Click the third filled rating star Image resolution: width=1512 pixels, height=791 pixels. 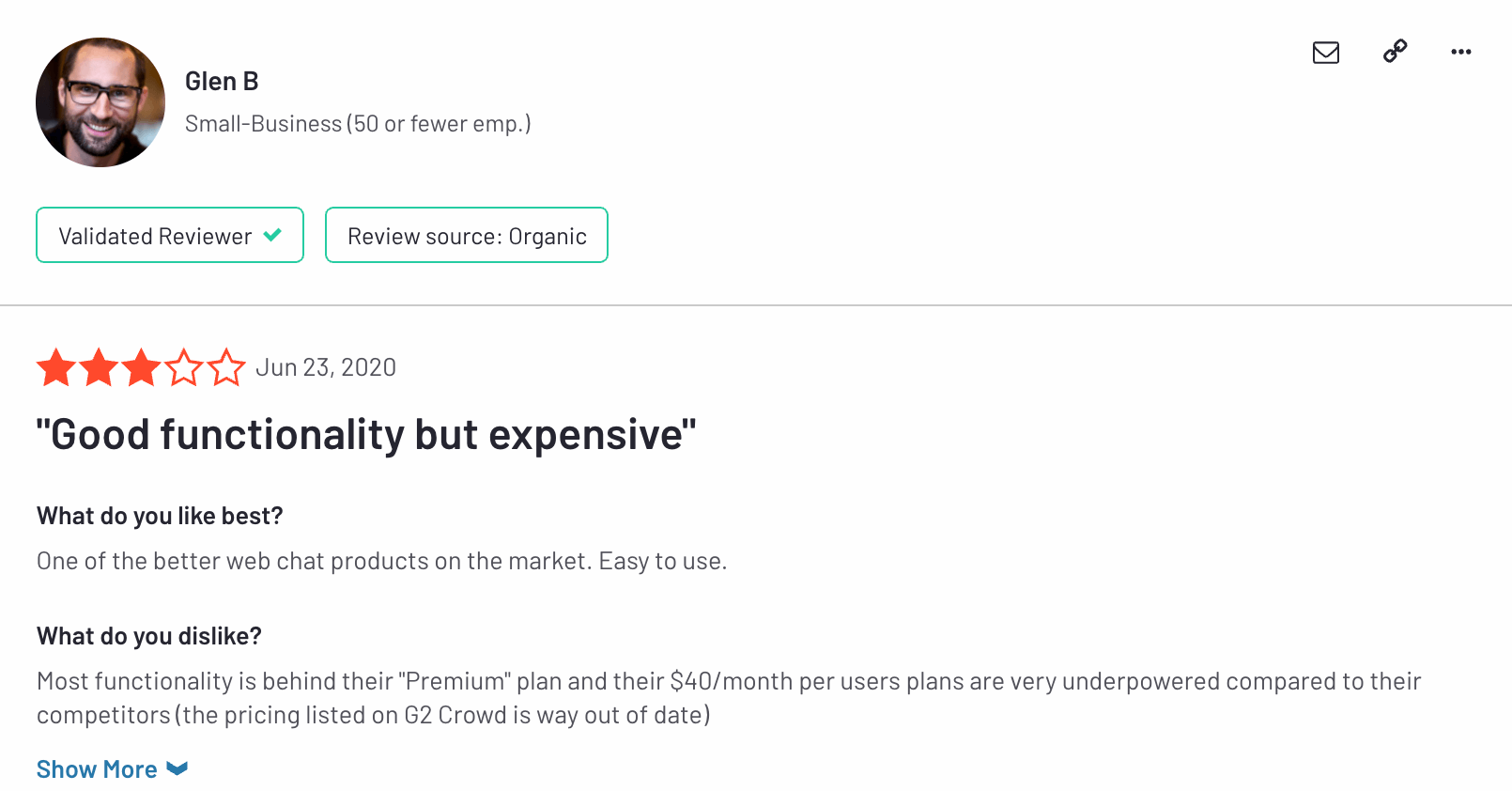[x=141, y=367]
